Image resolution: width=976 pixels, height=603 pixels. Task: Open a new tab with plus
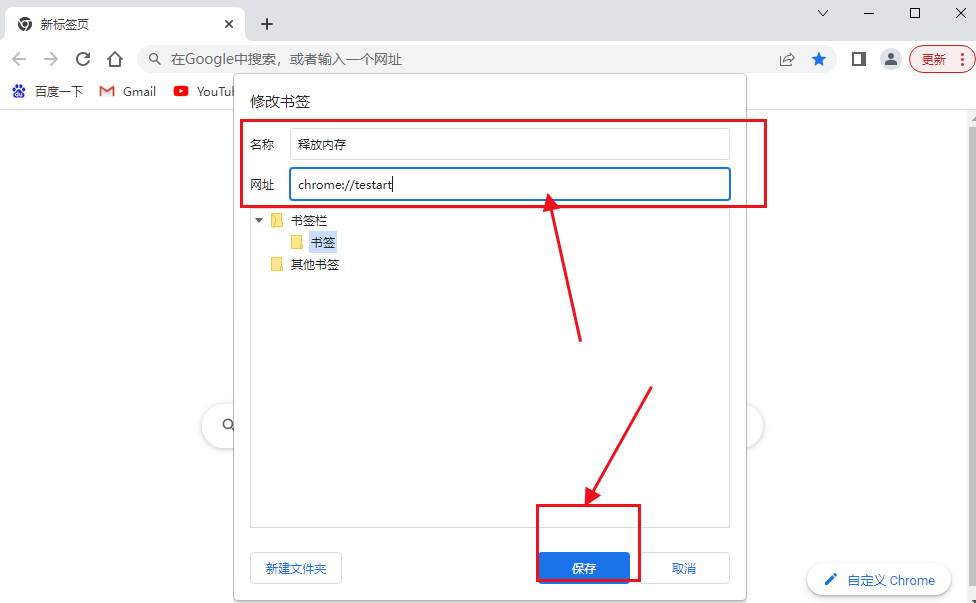[x=267, y=24]
